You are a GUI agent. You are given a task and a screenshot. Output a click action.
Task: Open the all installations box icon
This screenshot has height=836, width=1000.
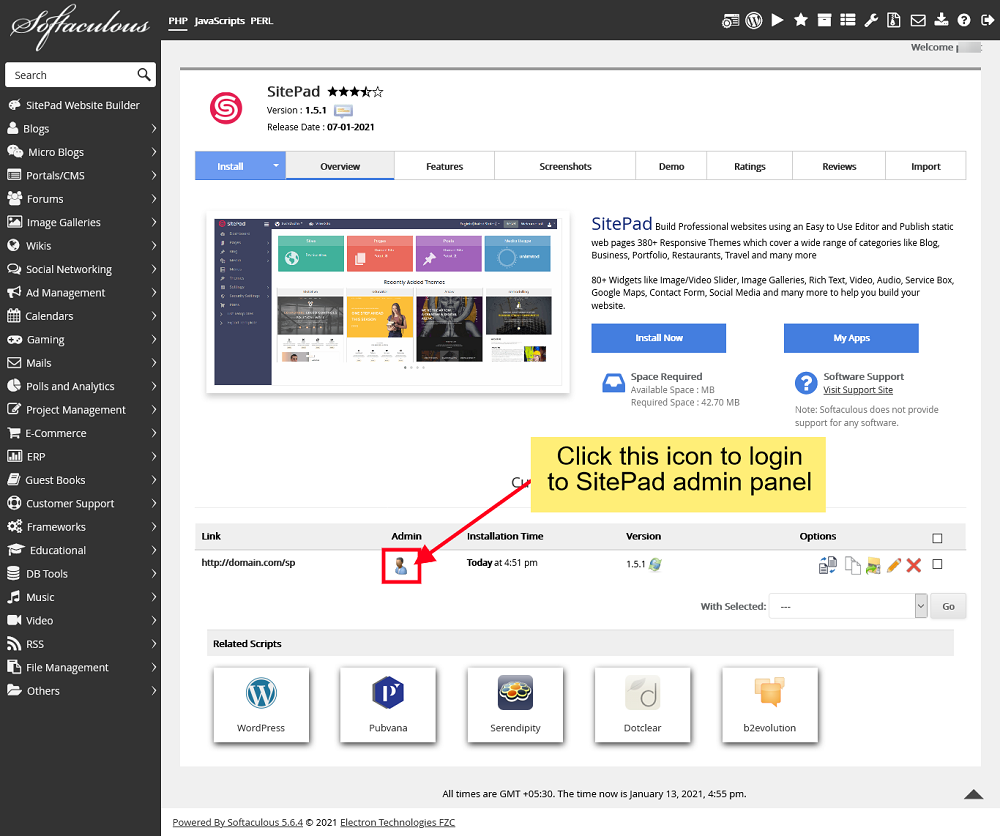pos(824,20)
